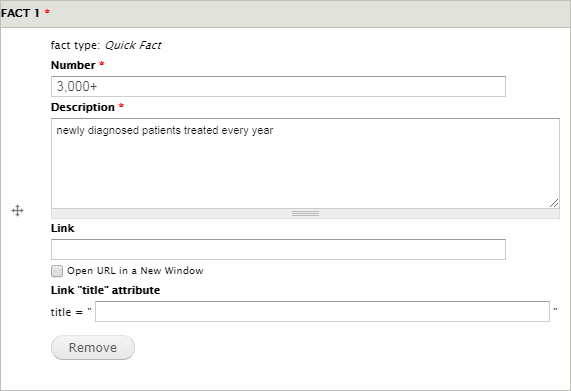This screenshot has width=571, height=391.
Task: Click the Quick Fact type text
Action: coord(133,46)
